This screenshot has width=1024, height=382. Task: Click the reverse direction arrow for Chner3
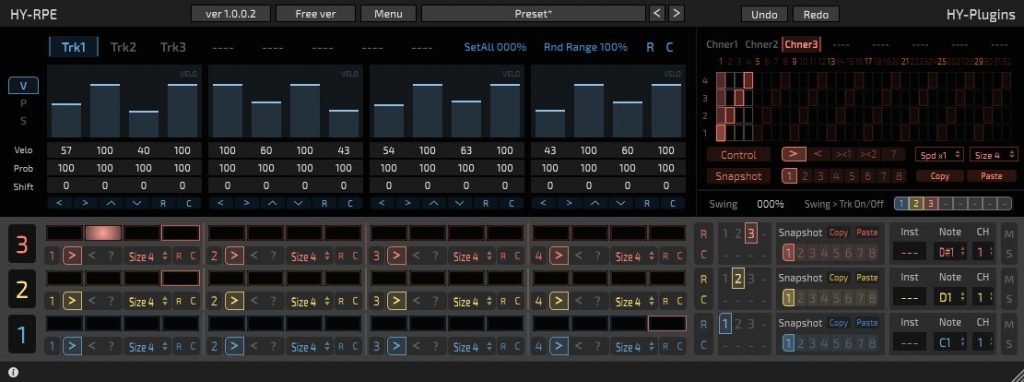(x=817, y=155)
